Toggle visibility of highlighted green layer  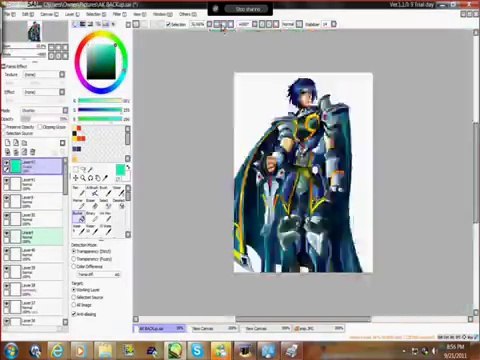click(x=6, y=233)
